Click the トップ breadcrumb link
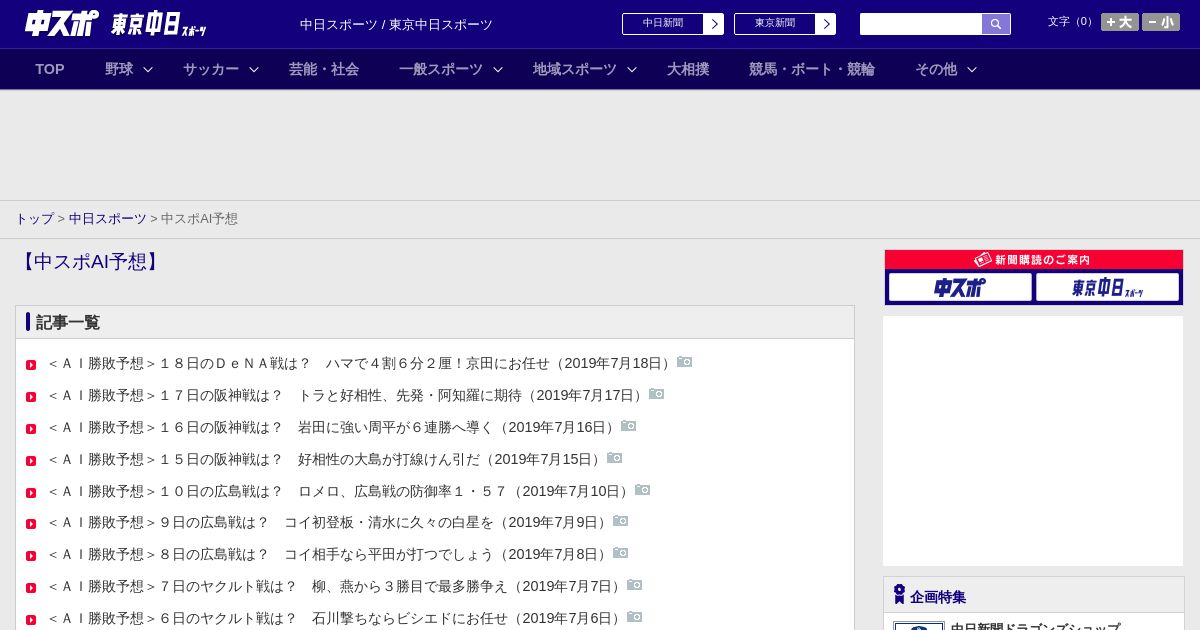1200x630 pixels. click(x=34, y=218)
